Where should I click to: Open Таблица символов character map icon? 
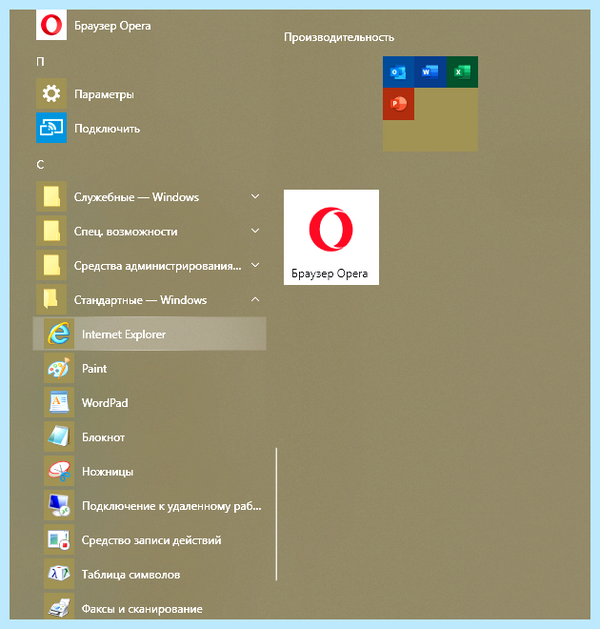click(x=59, y=574)
